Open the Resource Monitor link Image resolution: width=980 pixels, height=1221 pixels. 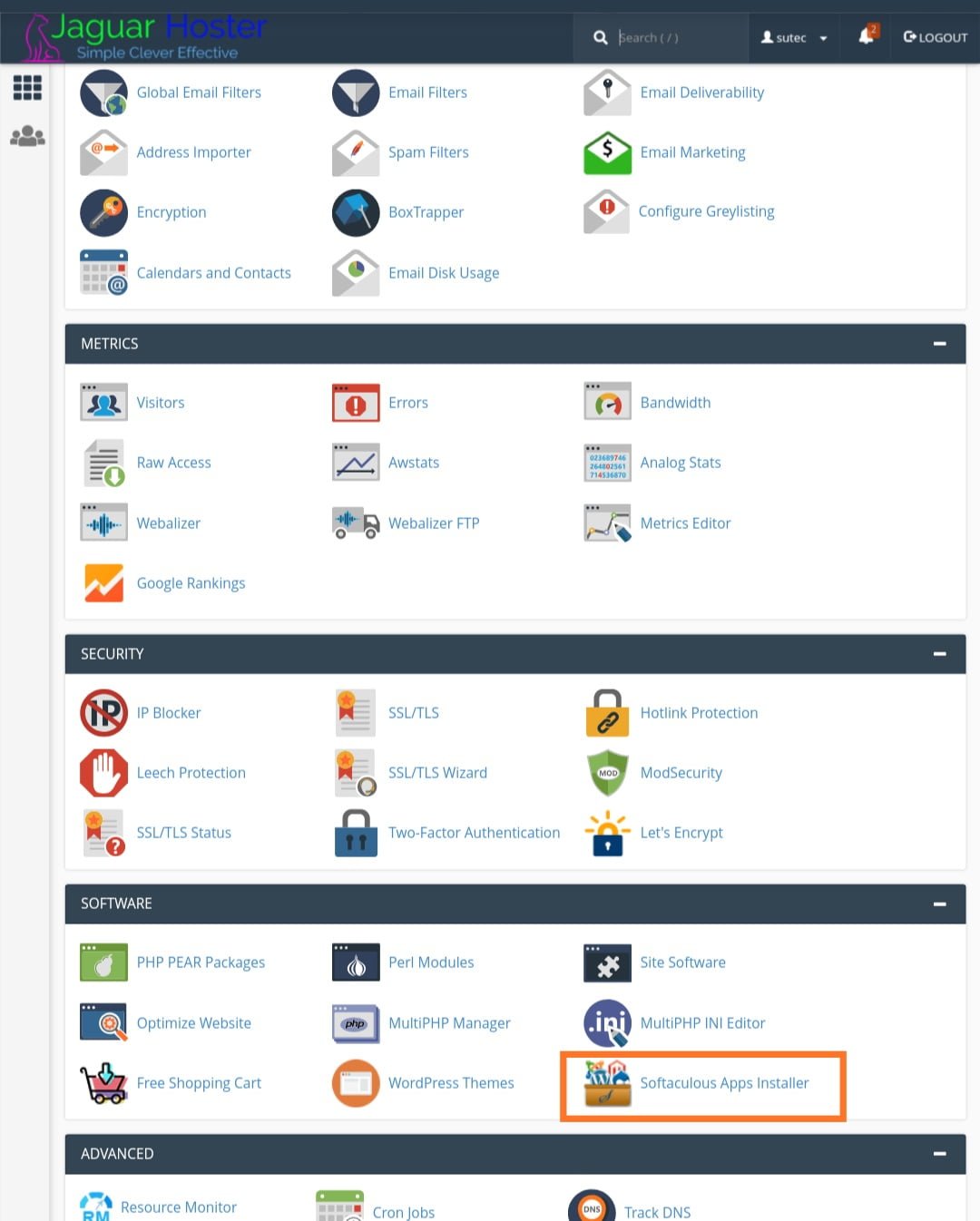point(179,1207)
